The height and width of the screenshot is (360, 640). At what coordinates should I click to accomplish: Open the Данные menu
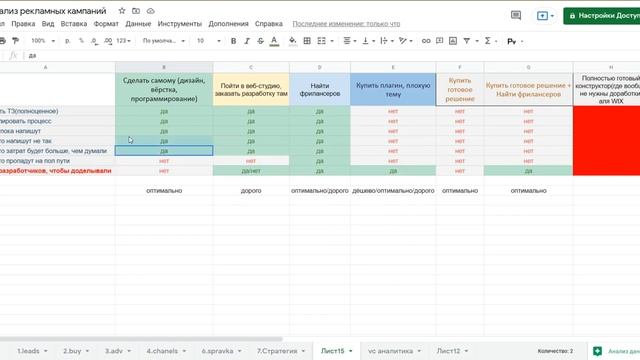click(x=138, y=24)
